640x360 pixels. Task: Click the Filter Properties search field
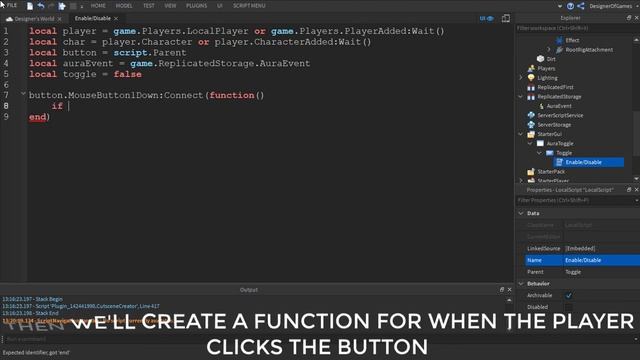[x=574, y=200]
